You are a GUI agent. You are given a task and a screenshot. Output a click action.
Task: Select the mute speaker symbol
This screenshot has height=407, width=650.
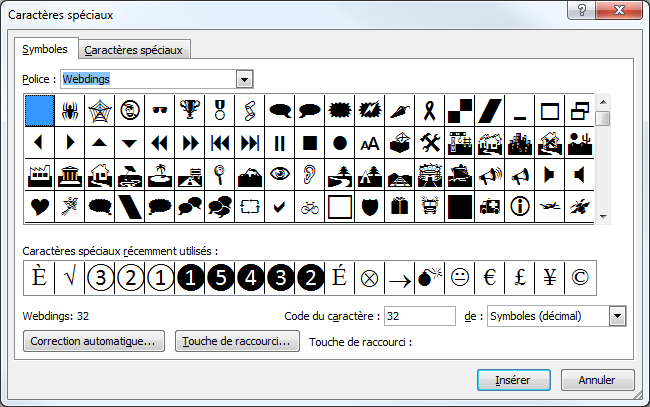pyautogui.click(x=580, y=174)
